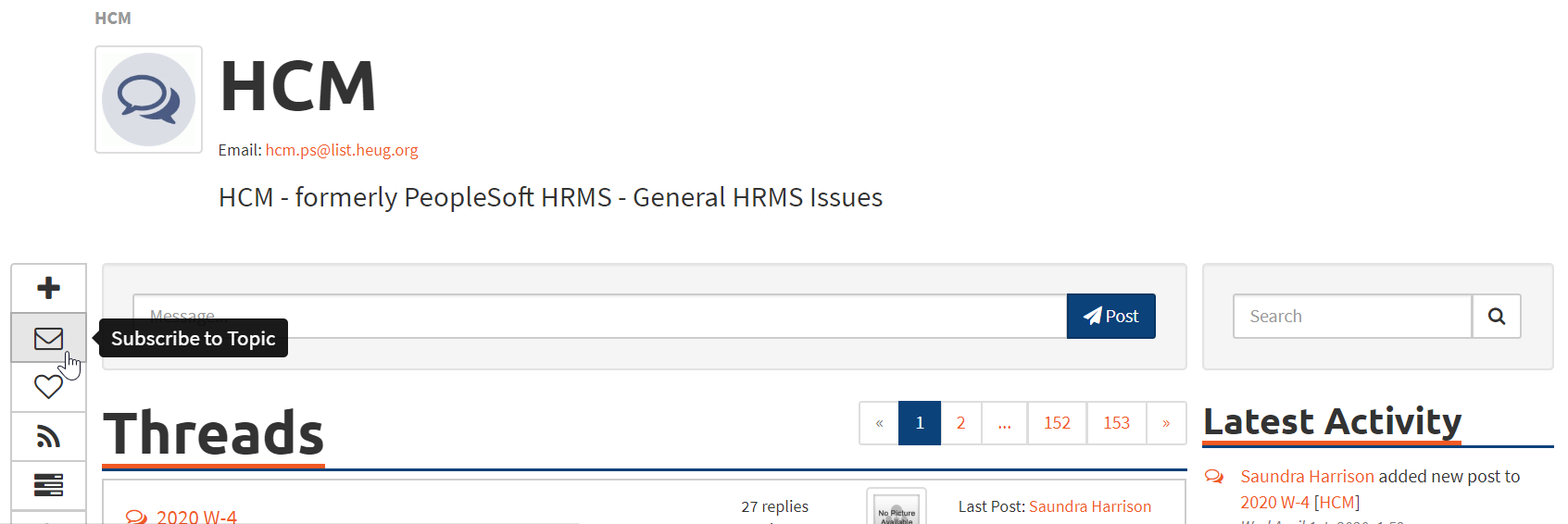Go to next page arrow
The image size is (1568, 524).
1166,423
